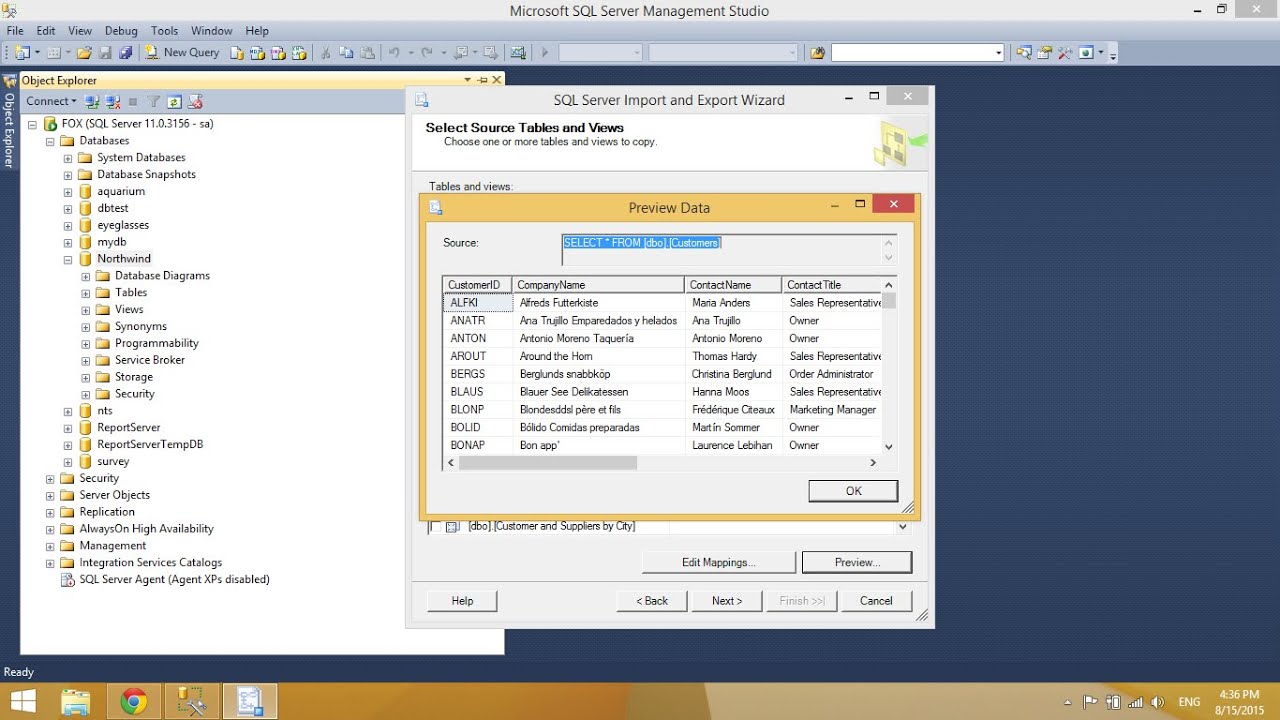Screen dimensions: 1280x720
Task: Click OK in the Preview Data dialog
Action: 853,491
